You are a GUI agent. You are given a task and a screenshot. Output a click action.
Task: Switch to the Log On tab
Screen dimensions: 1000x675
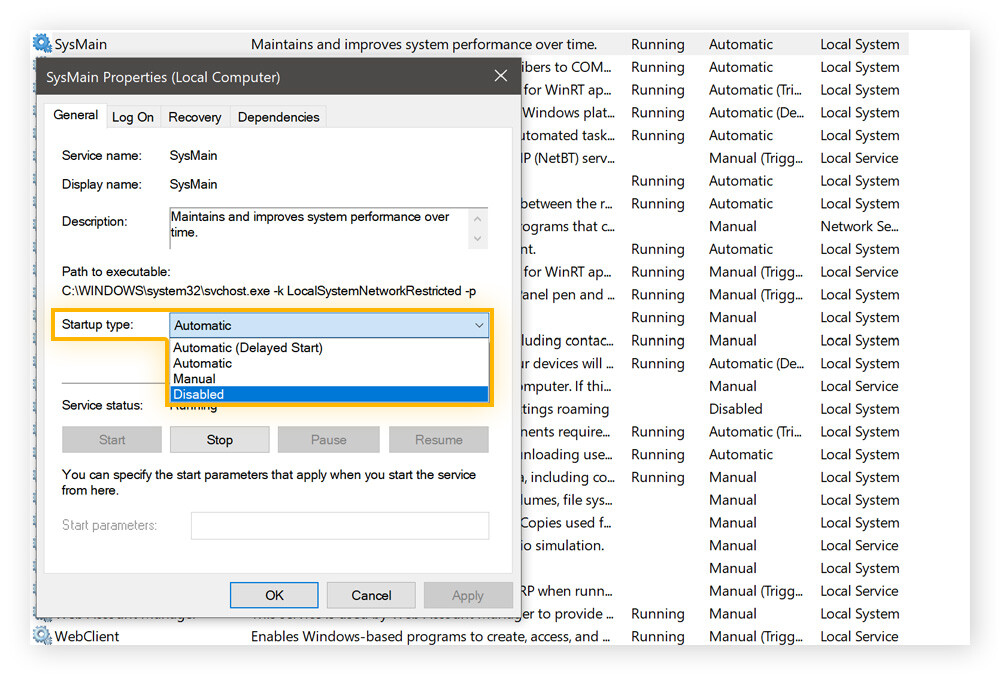click(x=133, y=116)
